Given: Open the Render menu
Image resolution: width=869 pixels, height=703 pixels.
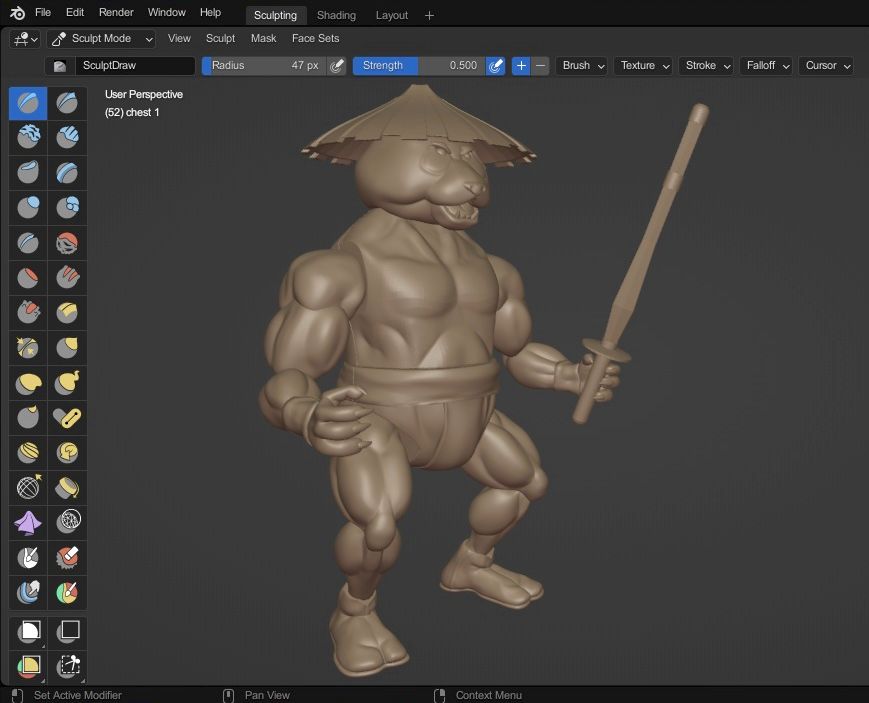Looking at the screenshot, I should click(116, 13).
